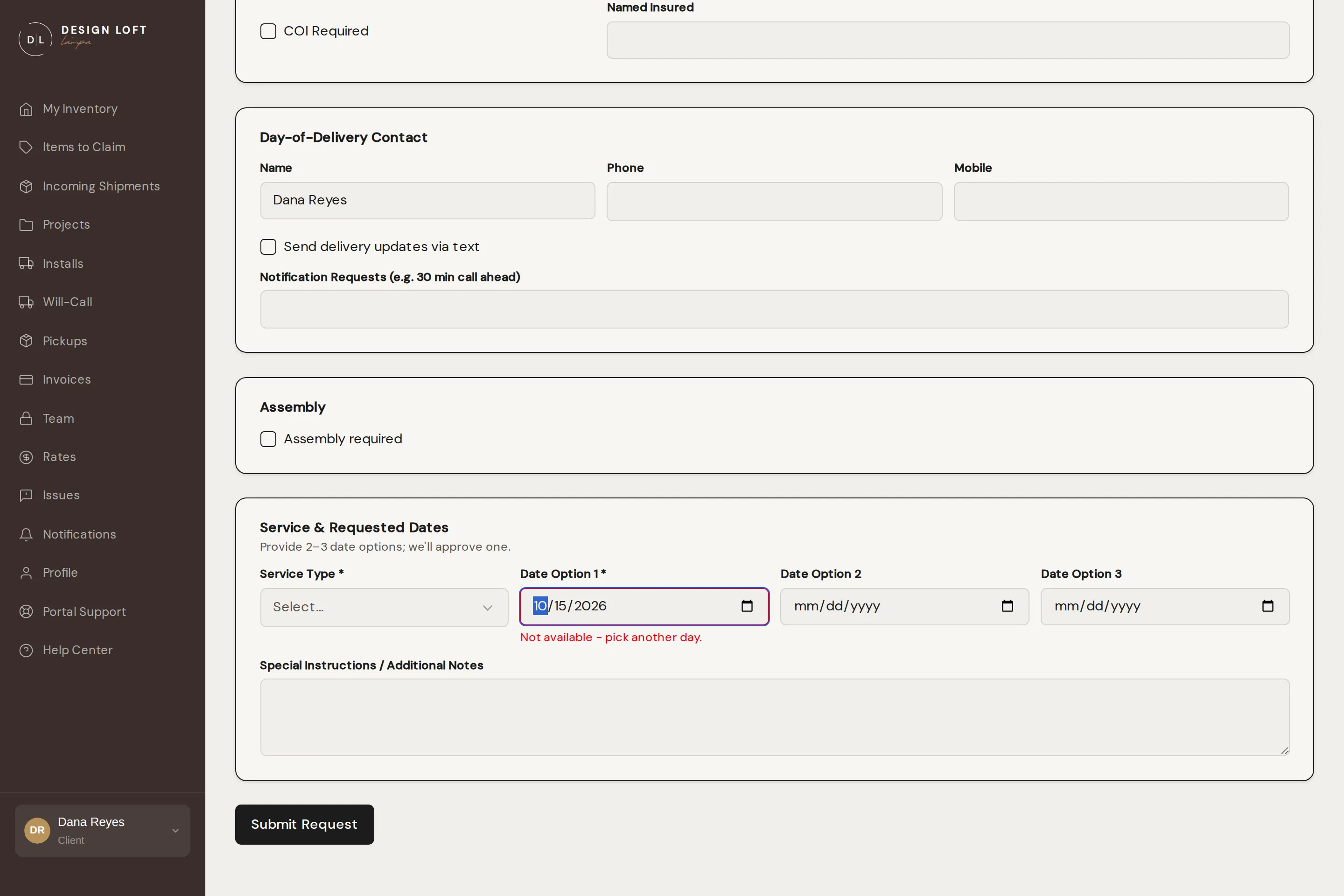Click the Issues chat bubble icon
The image size is (1344, 896).
(x=26, y=495)
